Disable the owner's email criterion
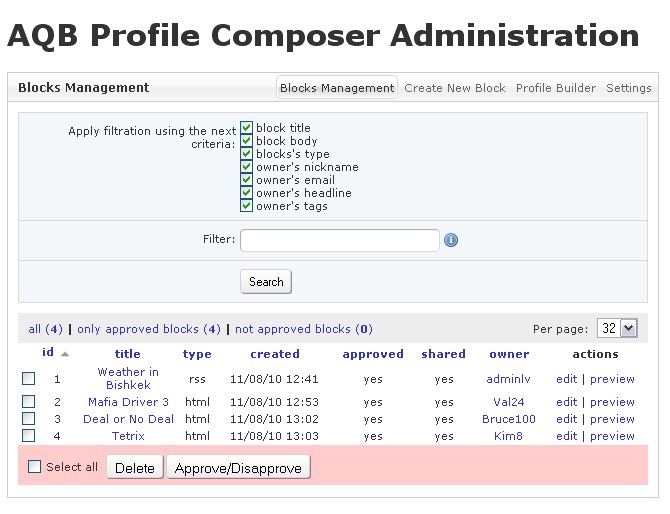Viewport: 670px width, 514px height. coord(246,179)
